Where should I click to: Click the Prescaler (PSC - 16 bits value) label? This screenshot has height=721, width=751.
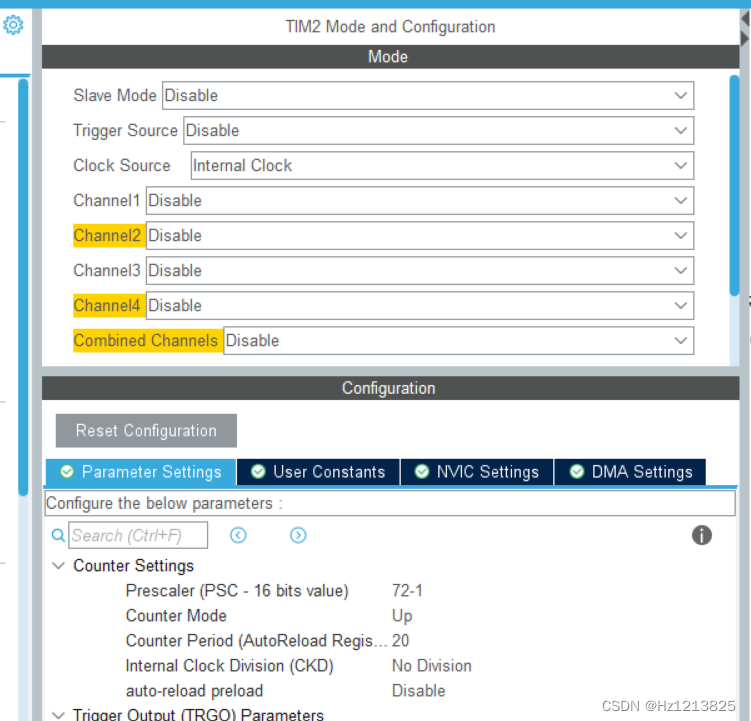tap(237, 591)
